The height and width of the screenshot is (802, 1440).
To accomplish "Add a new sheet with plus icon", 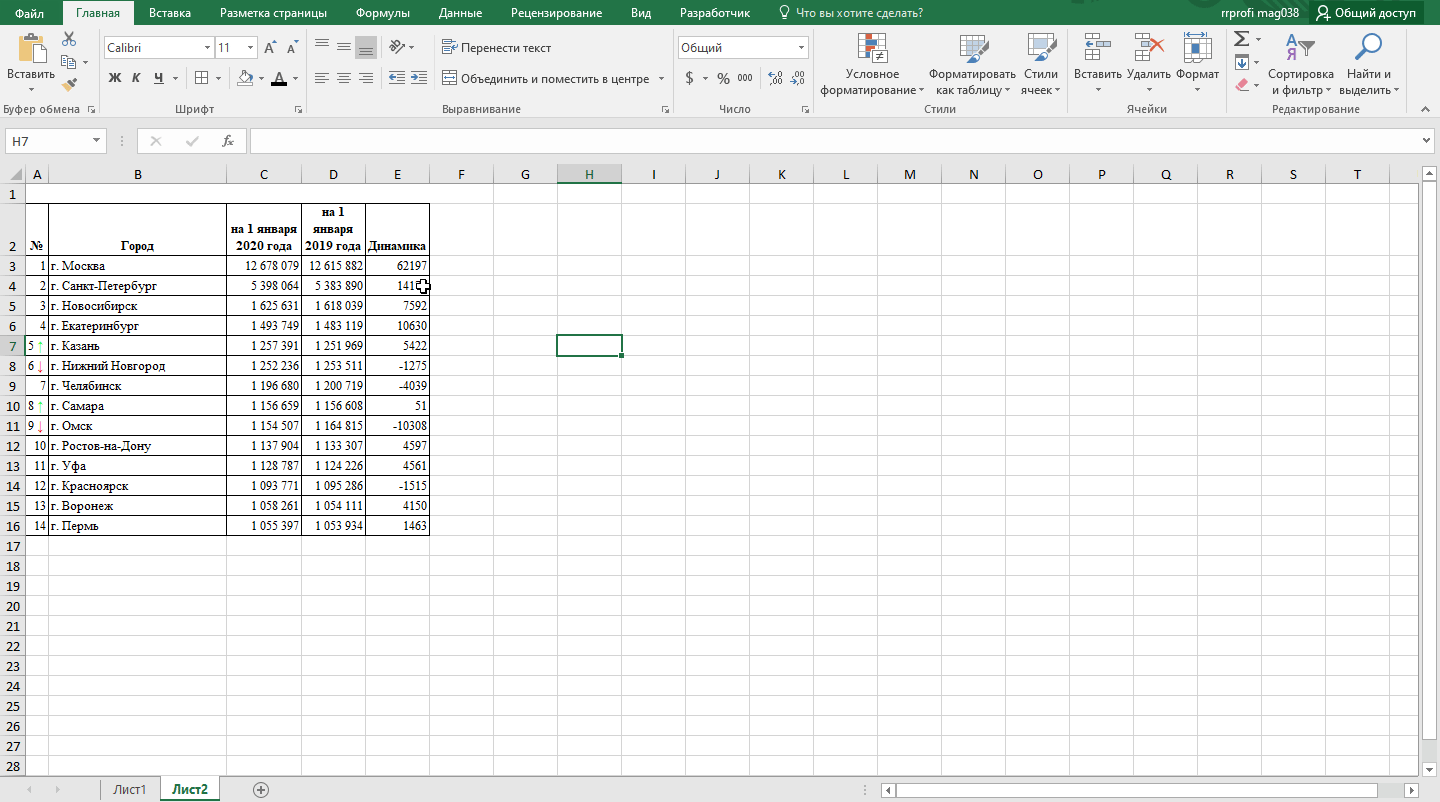I will click(261, 789).
